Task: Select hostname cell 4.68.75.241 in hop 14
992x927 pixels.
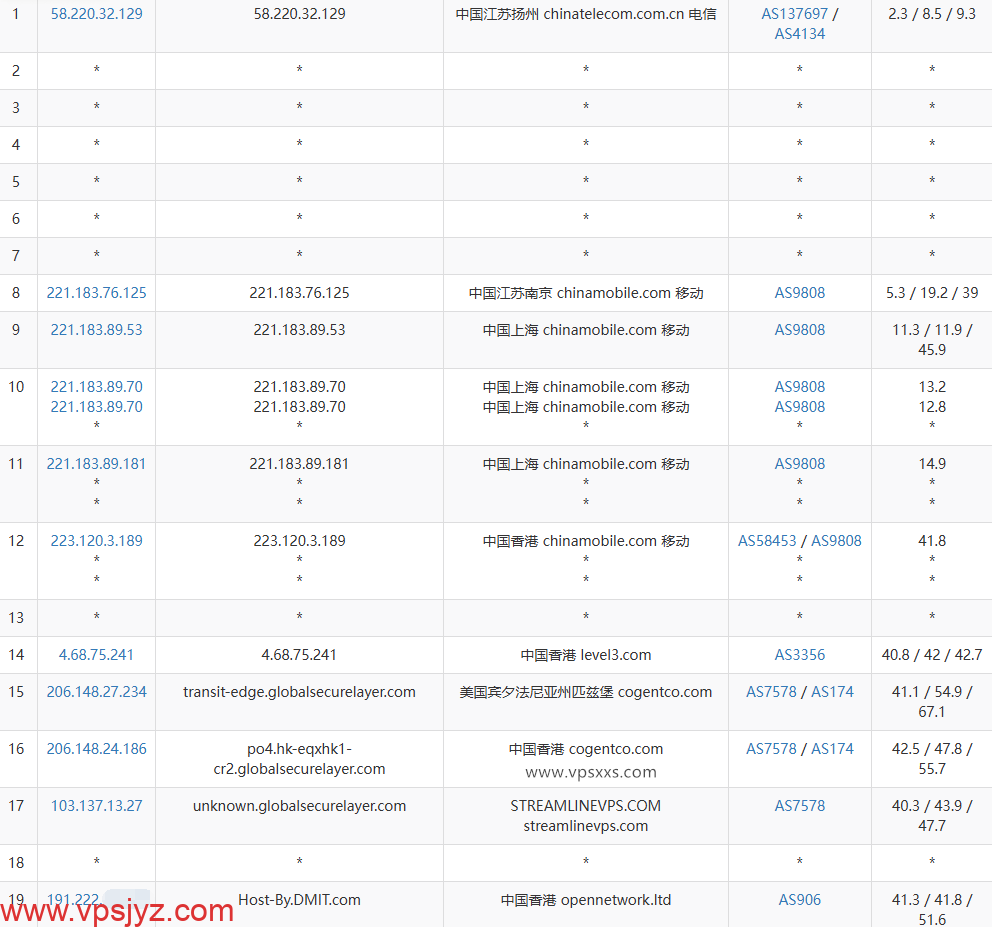Action: [299, 655]
